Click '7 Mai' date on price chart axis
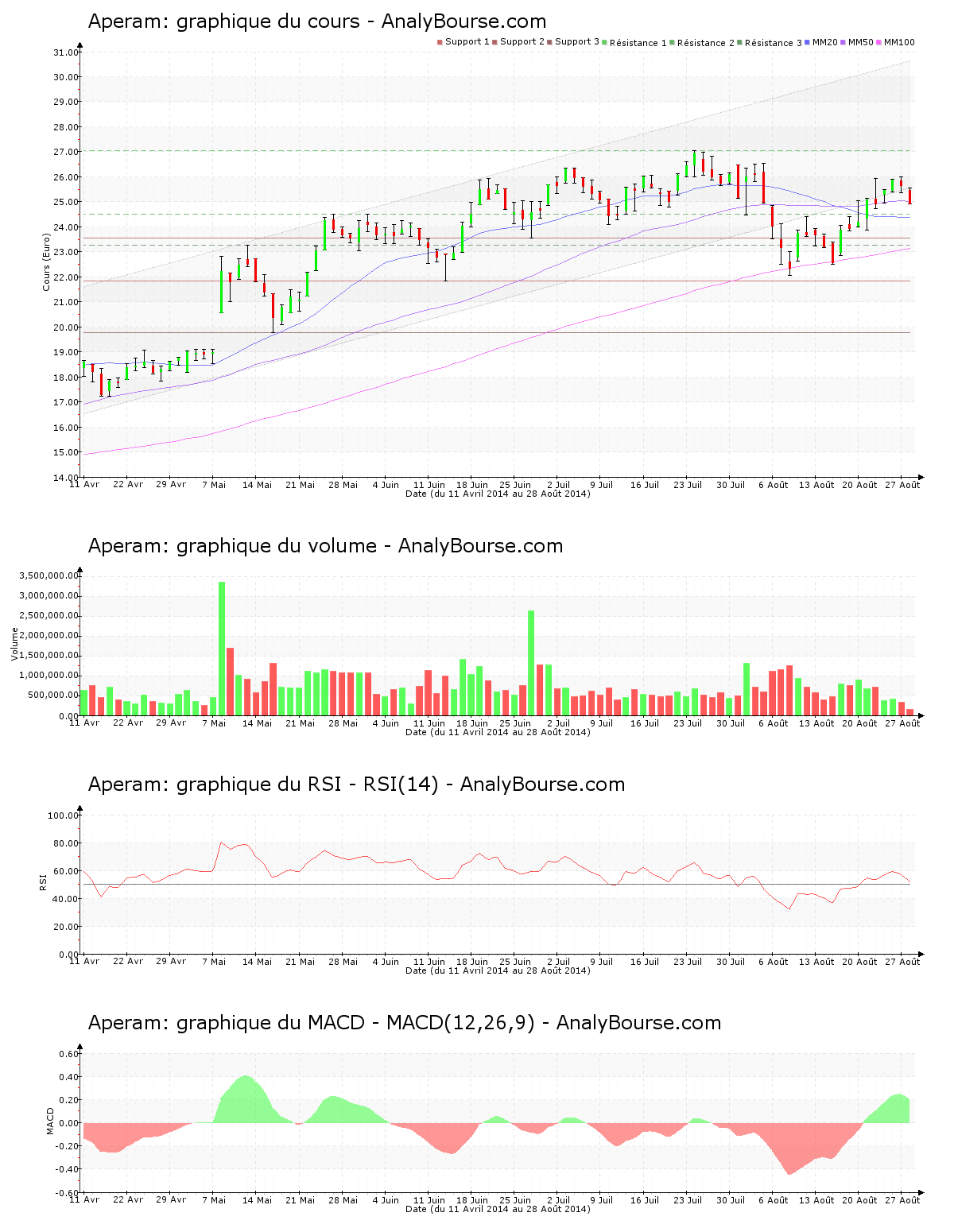This screenshot has width=954, height=1232. [214, 485]
